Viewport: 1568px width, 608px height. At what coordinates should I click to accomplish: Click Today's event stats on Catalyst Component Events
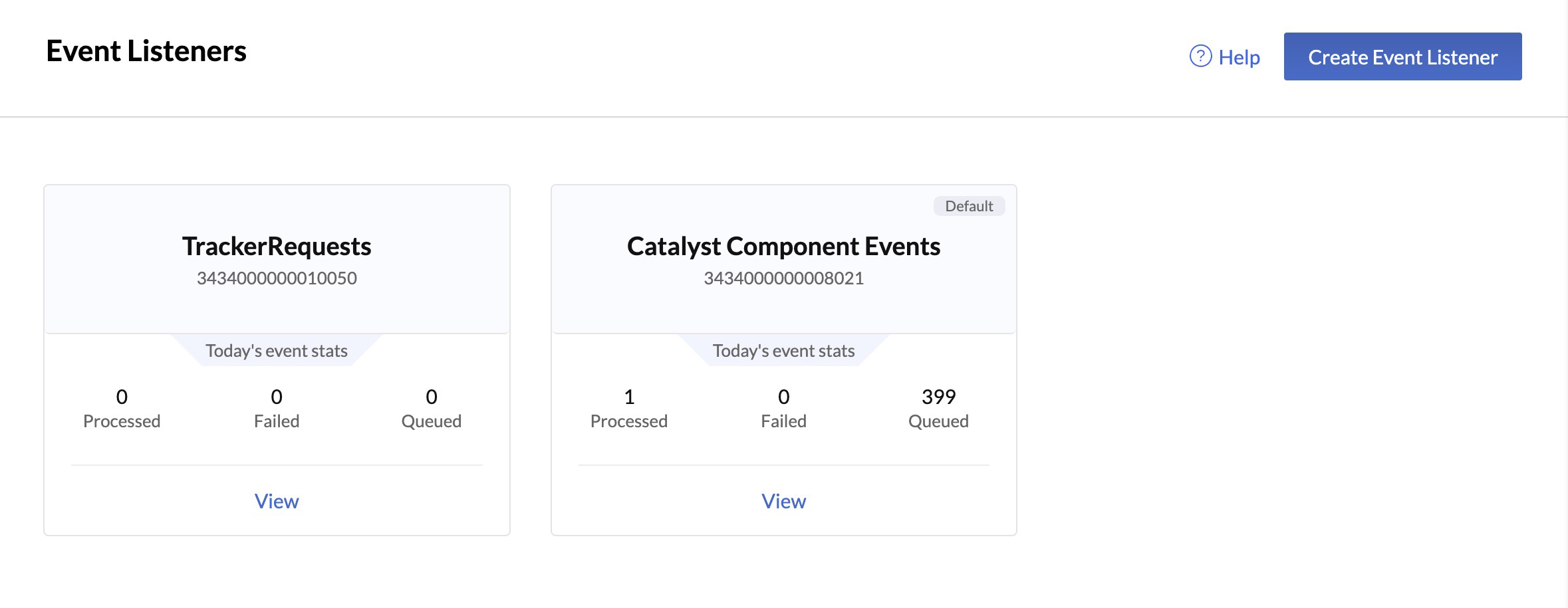(783, 350)
